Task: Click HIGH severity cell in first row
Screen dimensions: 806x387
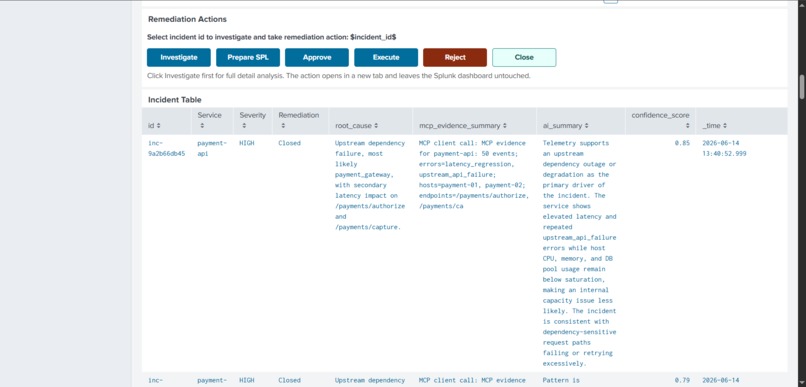Action: (x=247, y=143)
